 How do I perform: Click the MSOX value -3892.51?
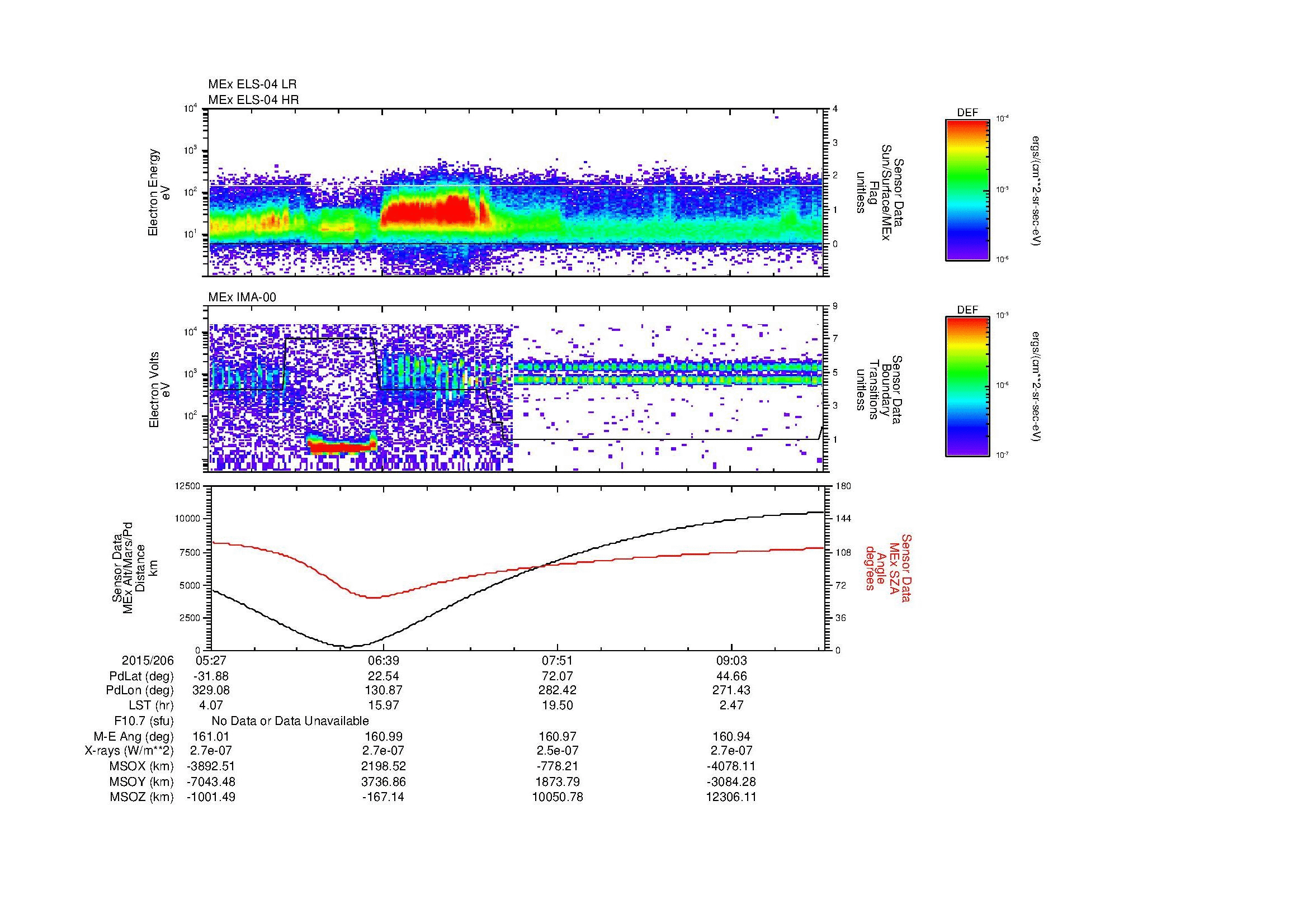tap(211, 766)
